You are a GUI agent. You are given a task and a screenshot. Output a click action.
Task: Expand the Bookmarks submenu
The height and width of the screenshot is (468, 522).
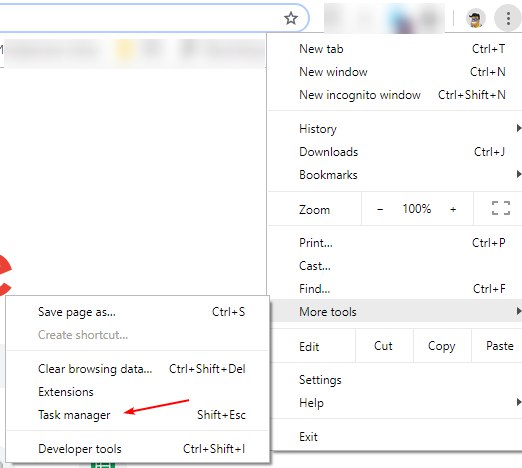[395, 175]
